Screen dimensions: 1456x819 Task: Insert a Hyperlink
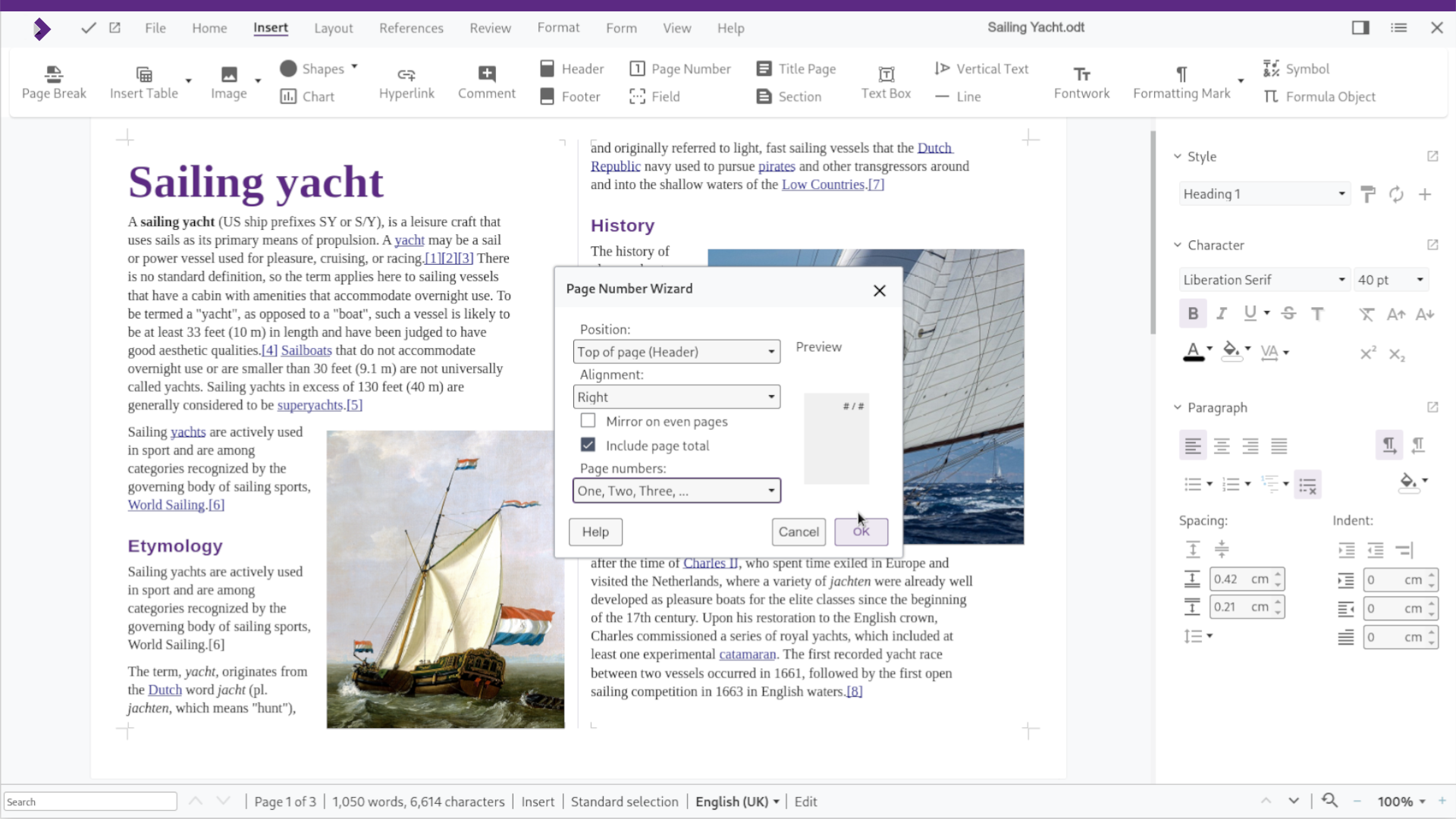406,82
